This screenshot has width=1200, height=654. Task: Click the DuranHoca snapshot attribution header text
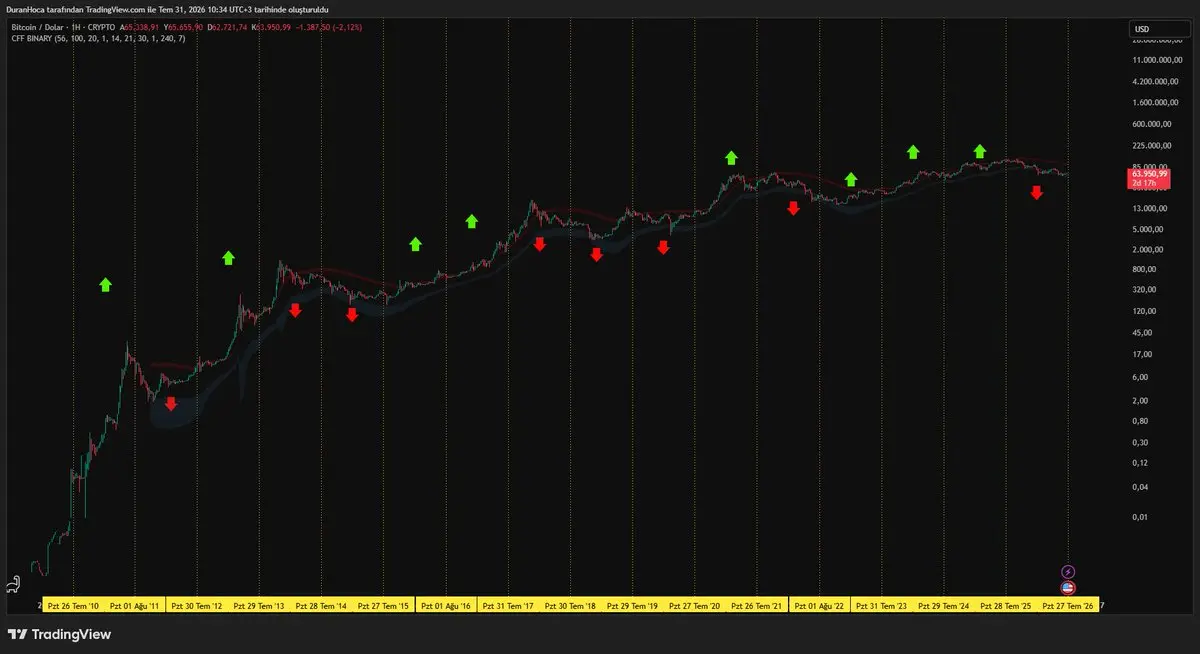[x=167, y=9]
